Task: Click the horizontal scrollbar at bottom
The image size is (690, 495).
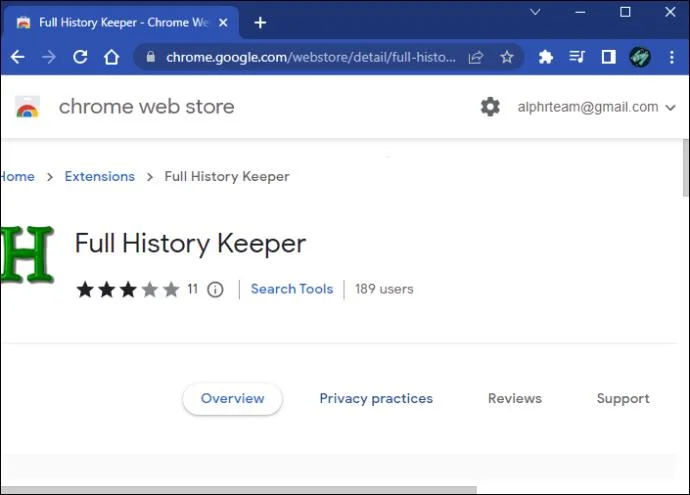Action: click(239, 490)
